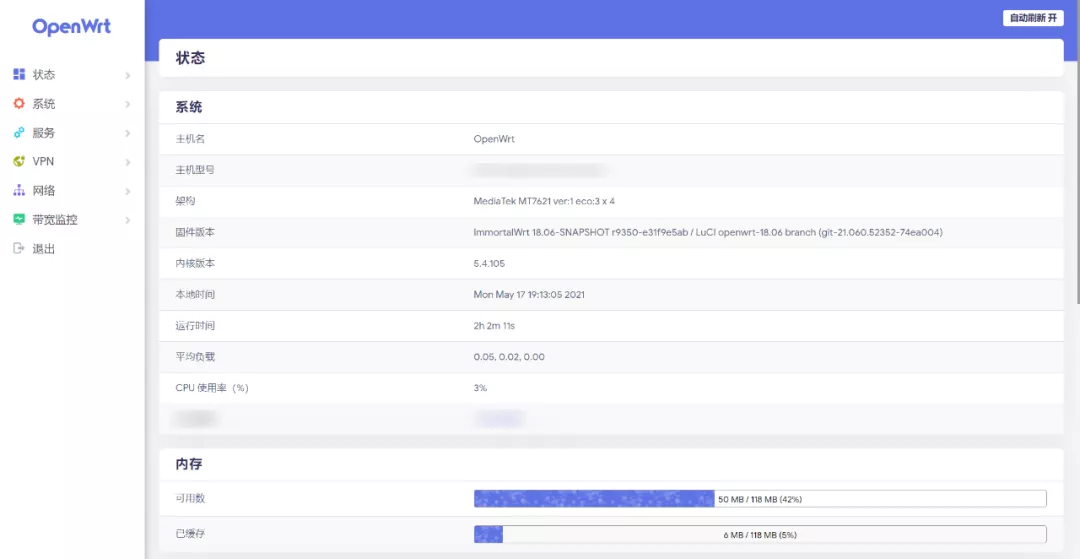1080x559 pixels.
Task: Click the 网络 topology icon
Action: (19, 191)
